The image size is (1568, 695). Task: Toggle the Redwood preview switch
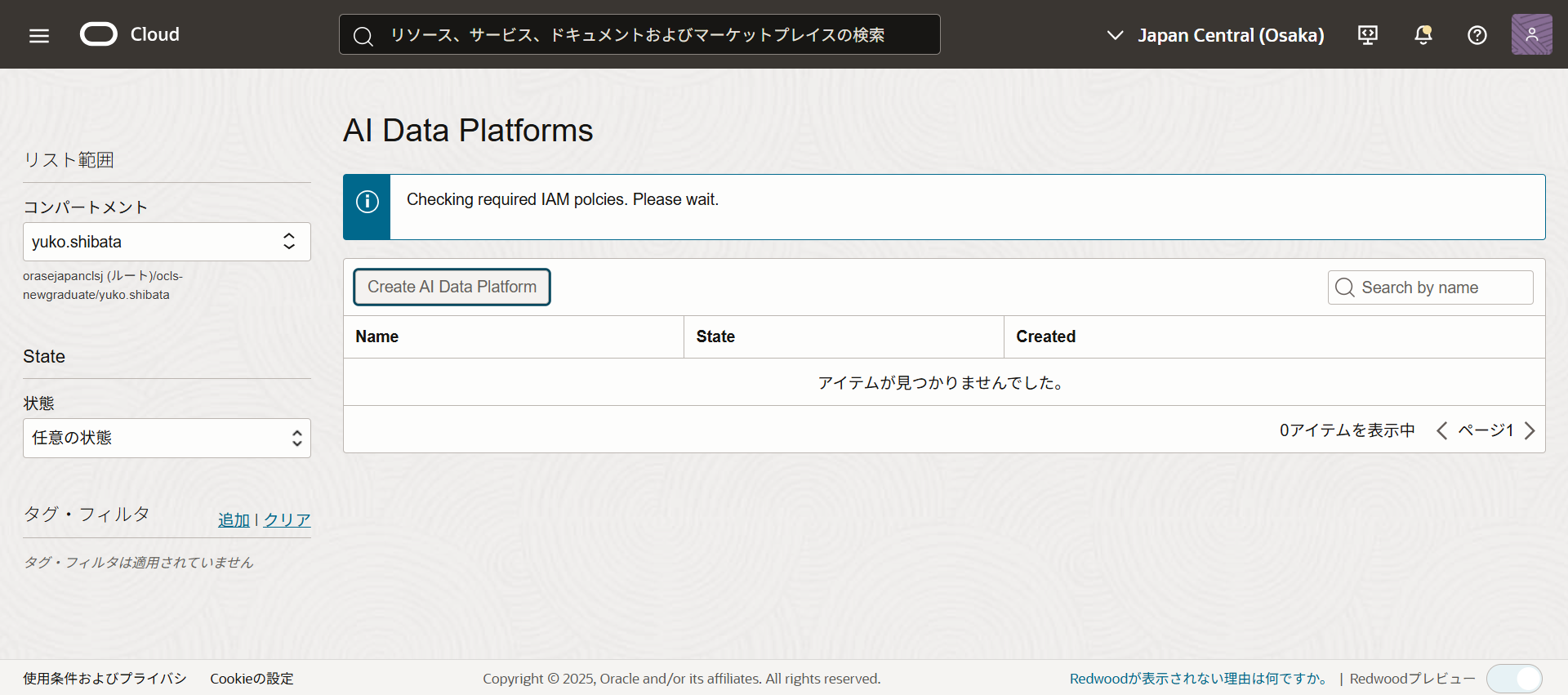(x=1514, y=679)
